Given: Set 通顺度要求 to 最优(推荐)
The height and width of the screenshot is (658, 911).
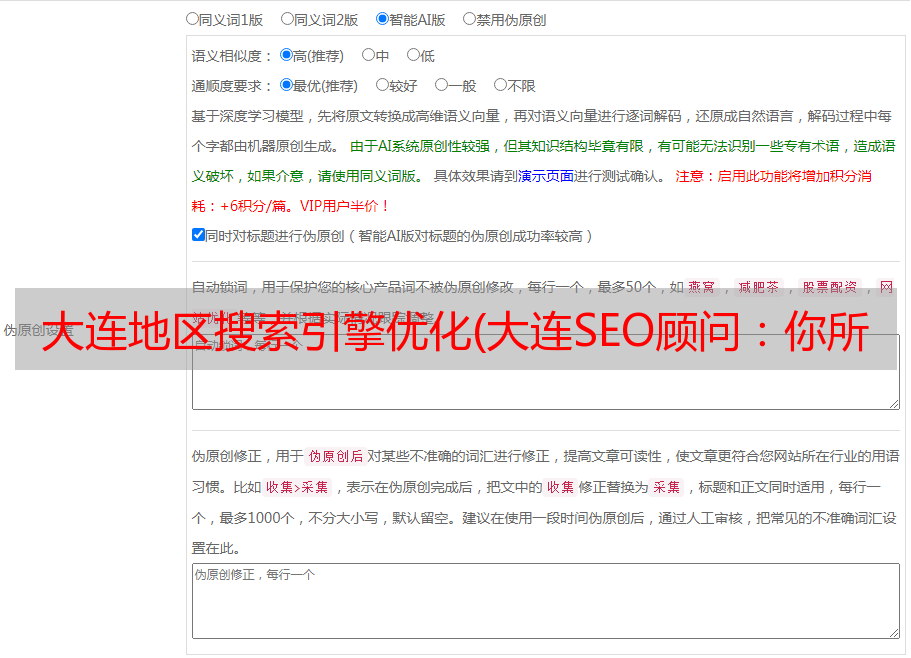Looking at the screenshot, I should (x=286, y=85).
